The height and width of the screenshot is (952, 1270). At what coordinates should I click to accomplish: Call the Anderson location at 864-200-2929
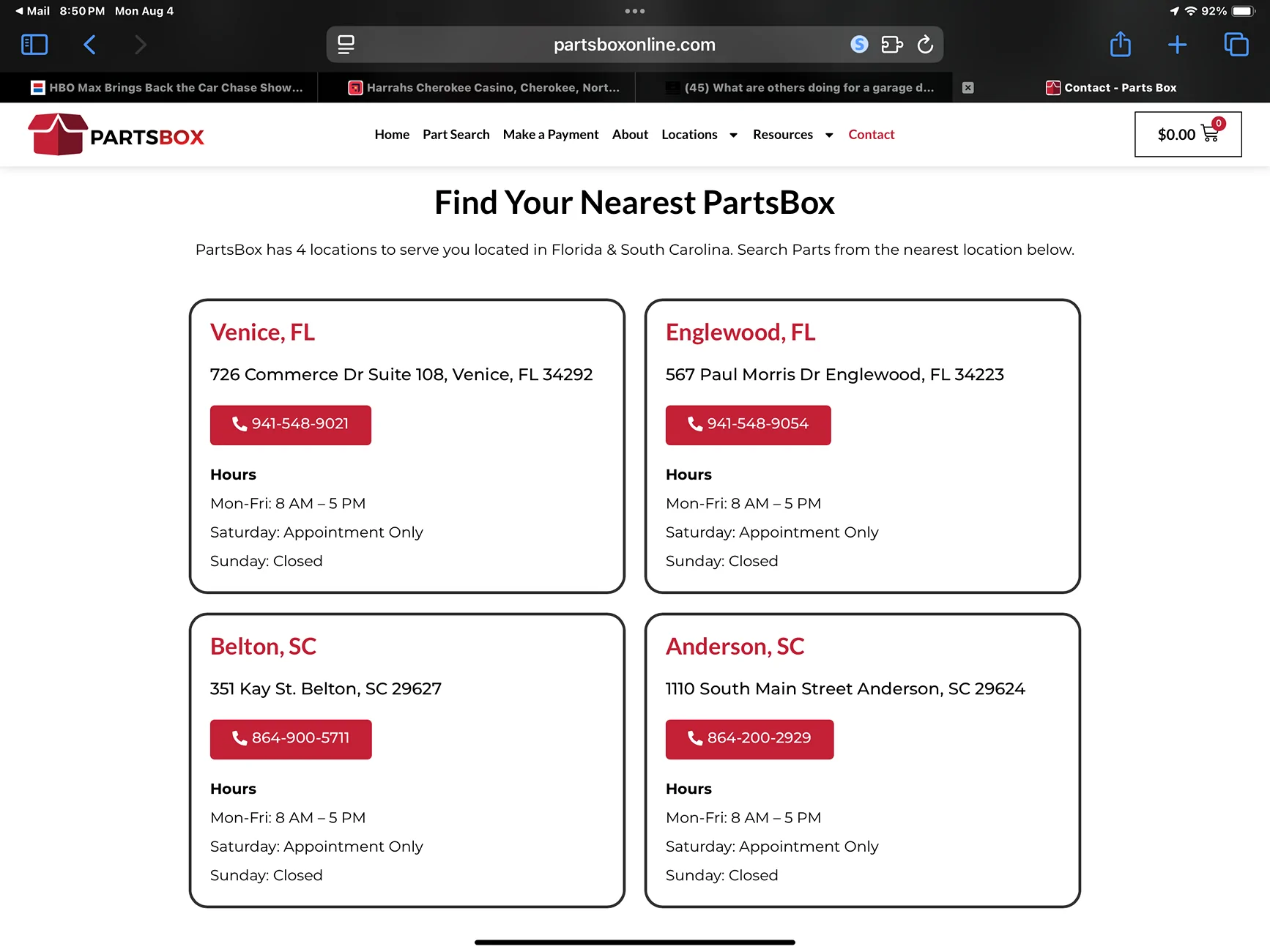(749, 739)
